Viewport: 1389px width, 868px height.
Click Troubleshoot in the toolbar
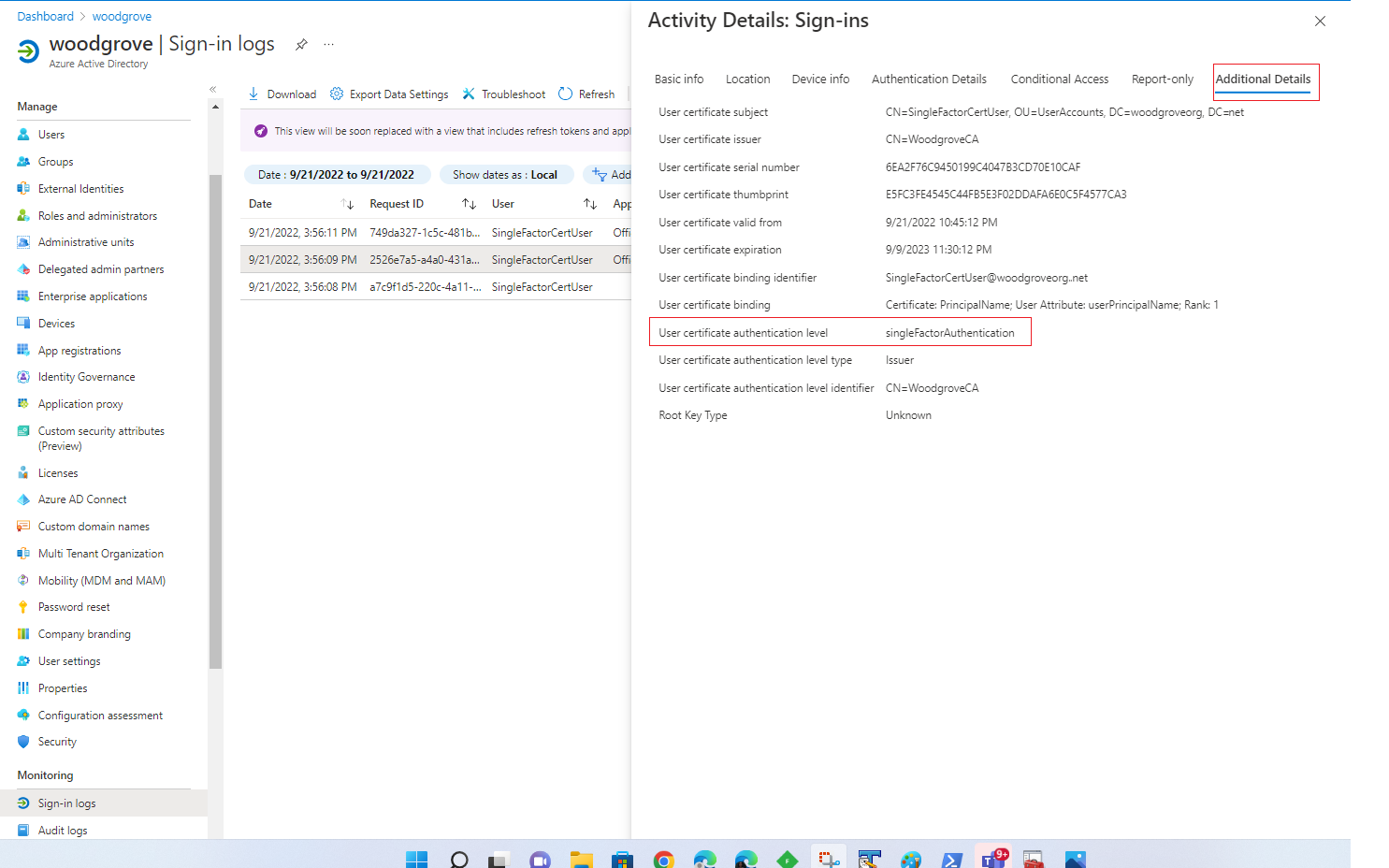pos(503,94)
